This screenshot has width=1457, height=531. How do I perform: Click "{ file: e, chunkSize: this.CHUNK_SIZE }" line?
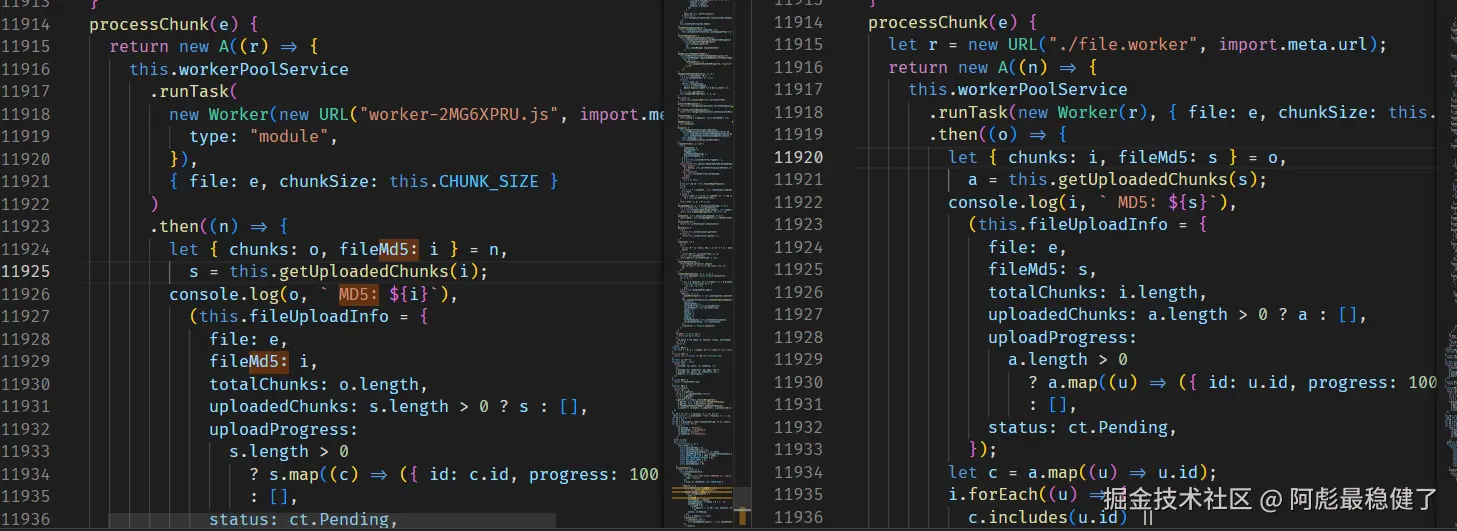(363, 181)
